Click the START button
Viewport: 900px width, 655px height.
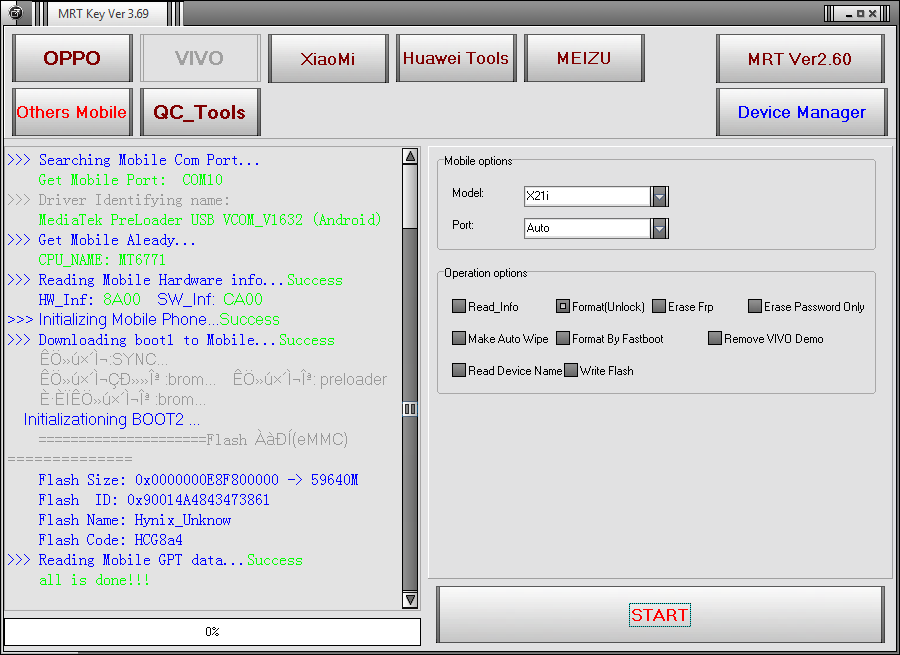coord(660,615)
